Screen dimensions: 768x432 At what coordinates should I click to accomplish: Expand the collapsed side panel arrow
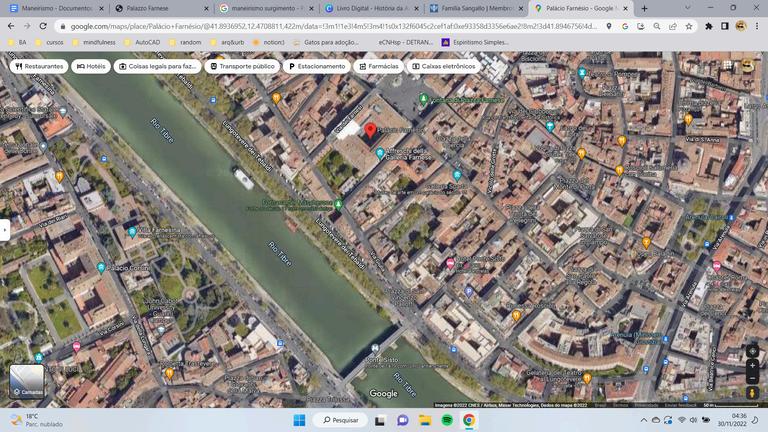pos(4,229)
